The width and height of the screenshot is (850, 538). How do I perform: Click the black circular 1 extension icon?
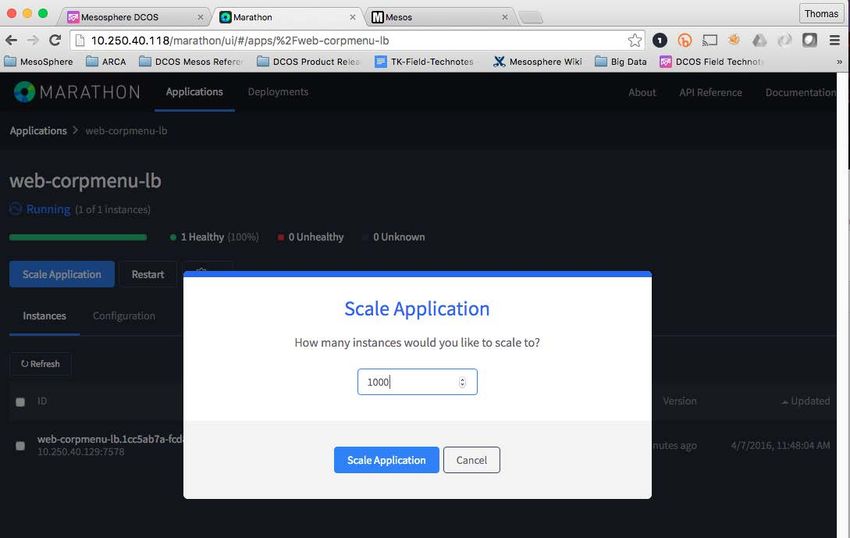pos(660,40)
